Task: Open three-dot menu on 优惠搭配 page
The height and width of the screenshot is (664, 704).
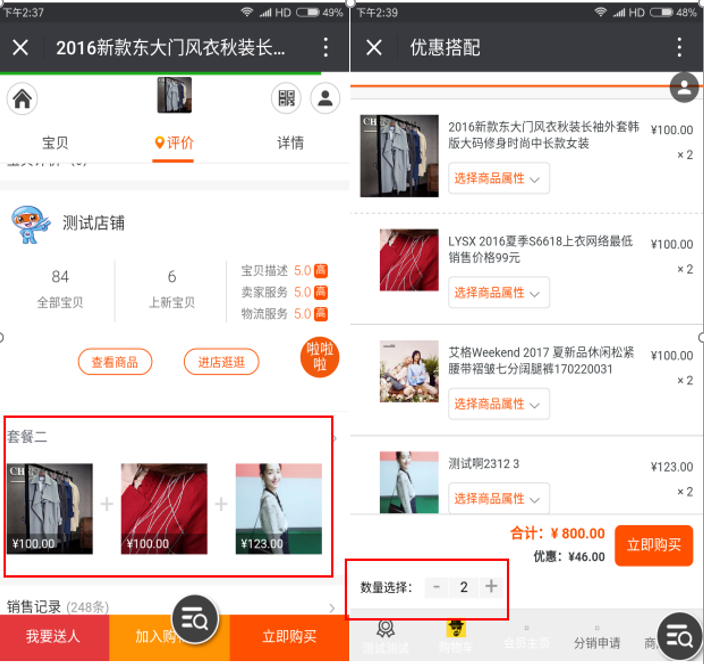Action: click(x=679, y=48)
